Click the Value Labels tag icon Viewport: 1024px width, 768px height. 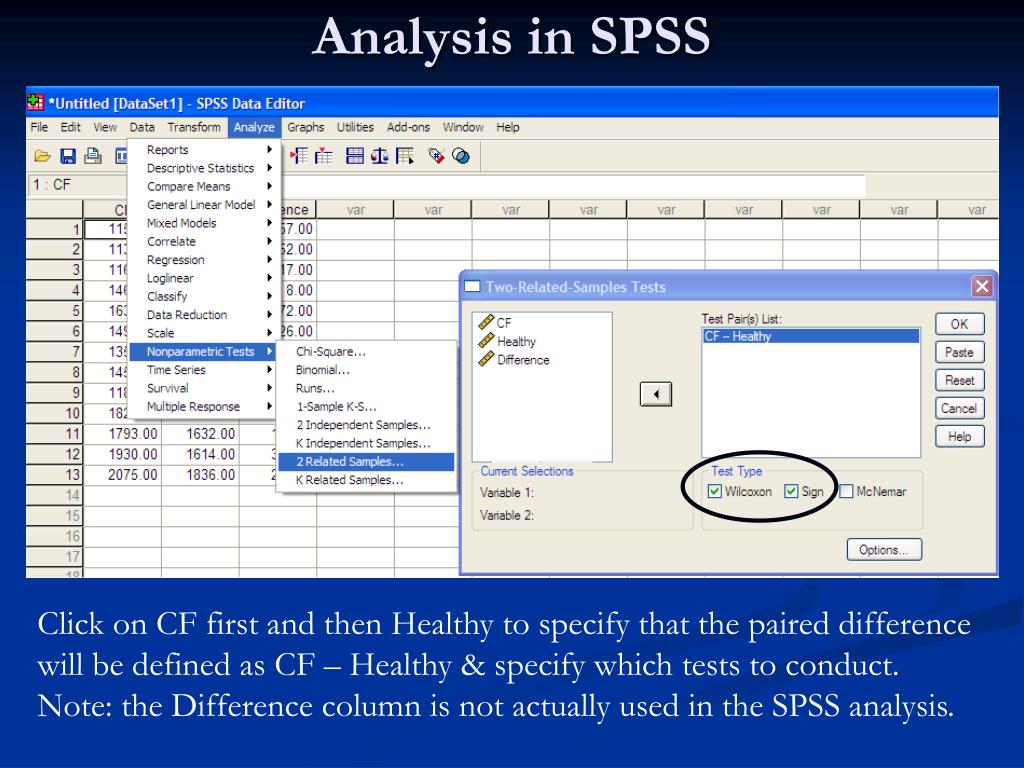click(436, 156)
